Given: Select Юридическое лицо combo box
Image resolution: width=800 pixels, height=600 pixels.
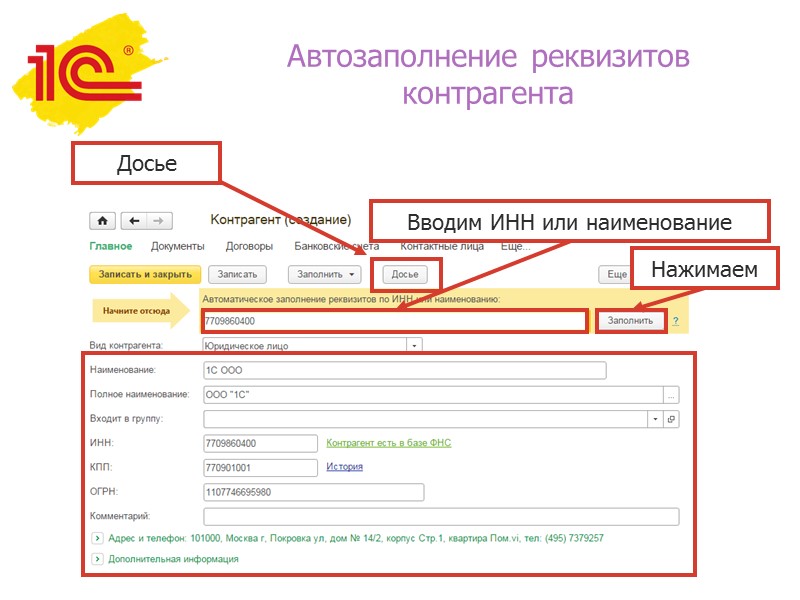Looking at the screenshot, I should 312,345.
